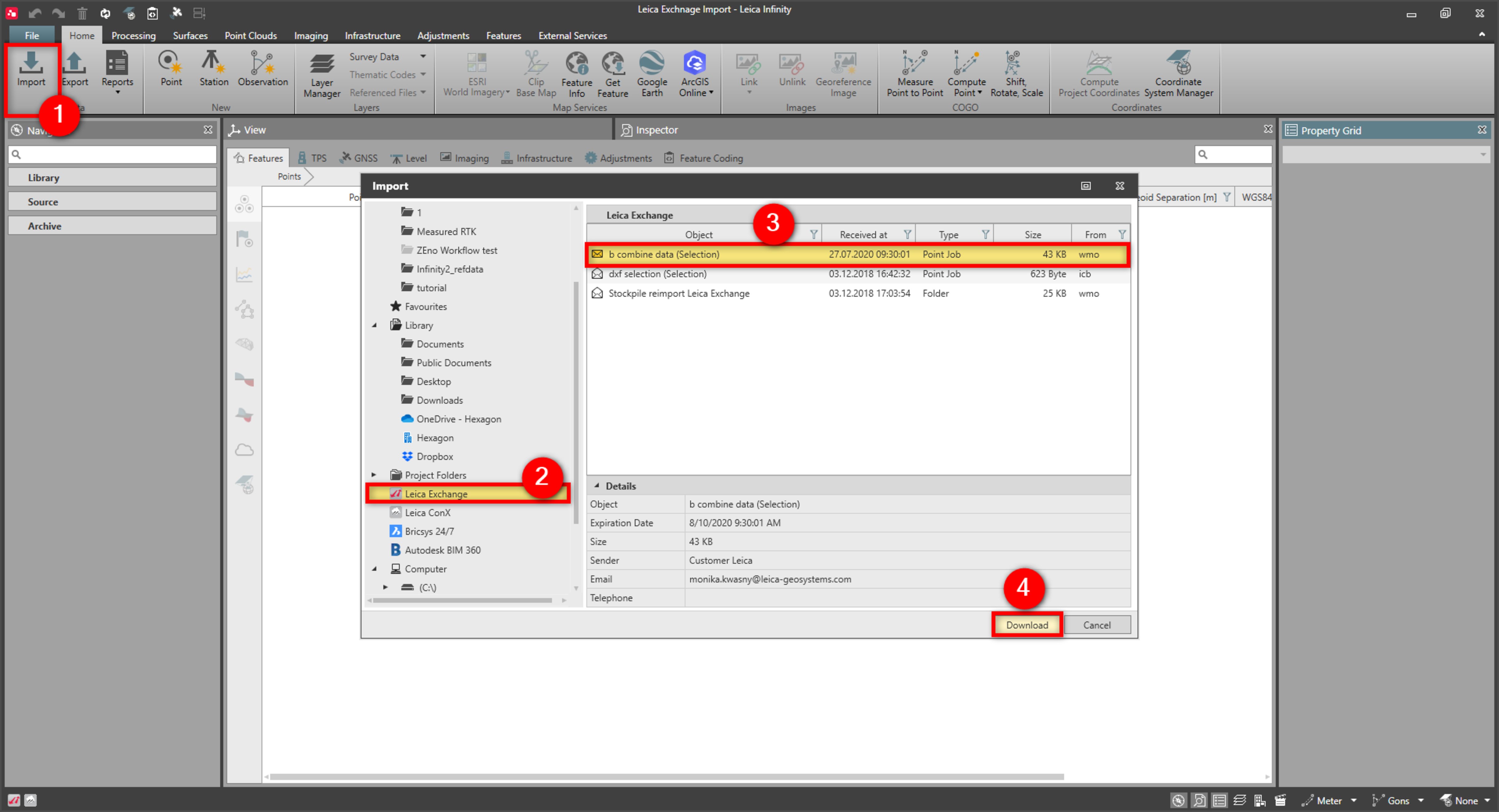The image size is (1499, 812).
Task: Click the Get Feature icon
Action: click(613, 74)
